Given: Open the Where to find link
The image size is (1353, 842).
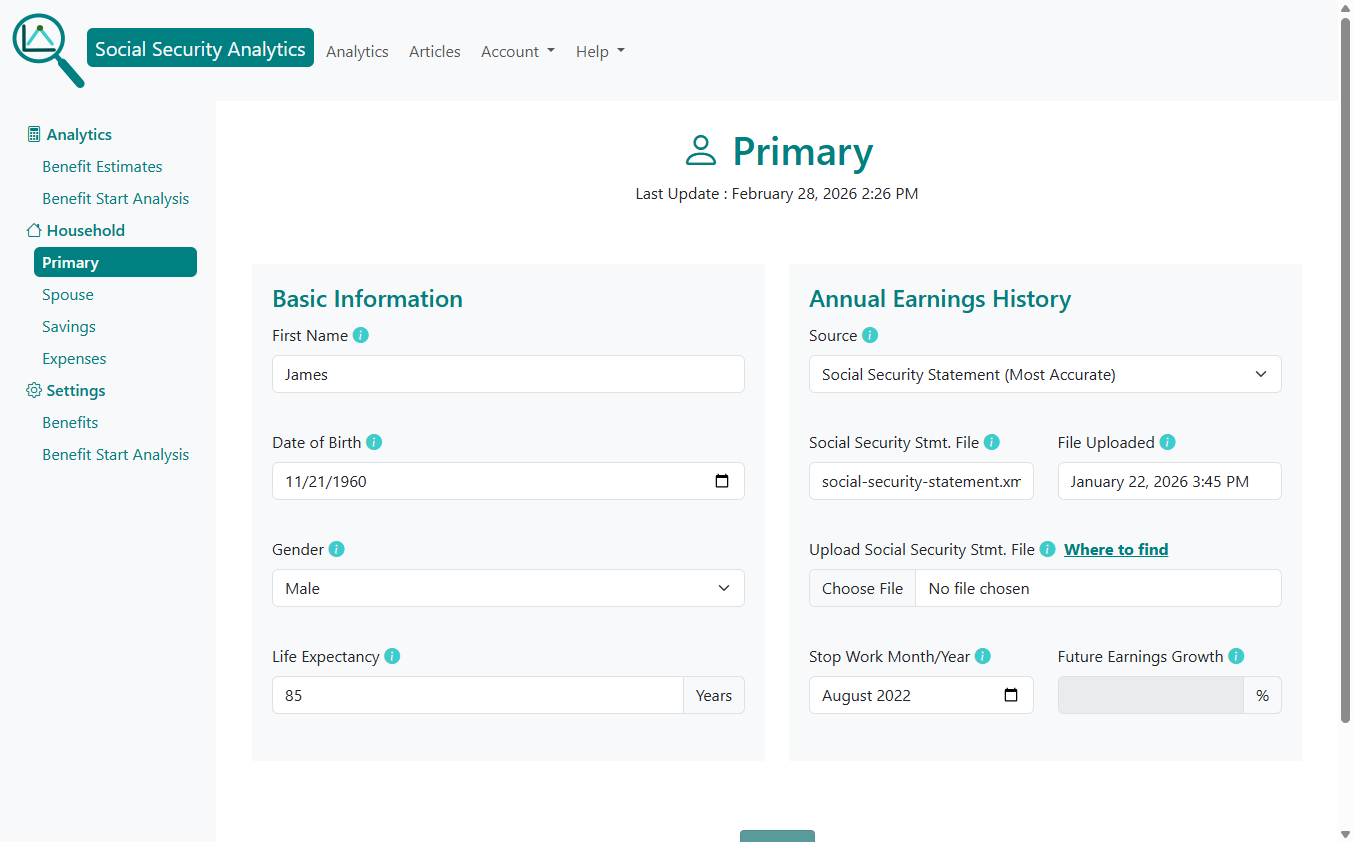Looking at the screenshot, I should point(1116,549).
